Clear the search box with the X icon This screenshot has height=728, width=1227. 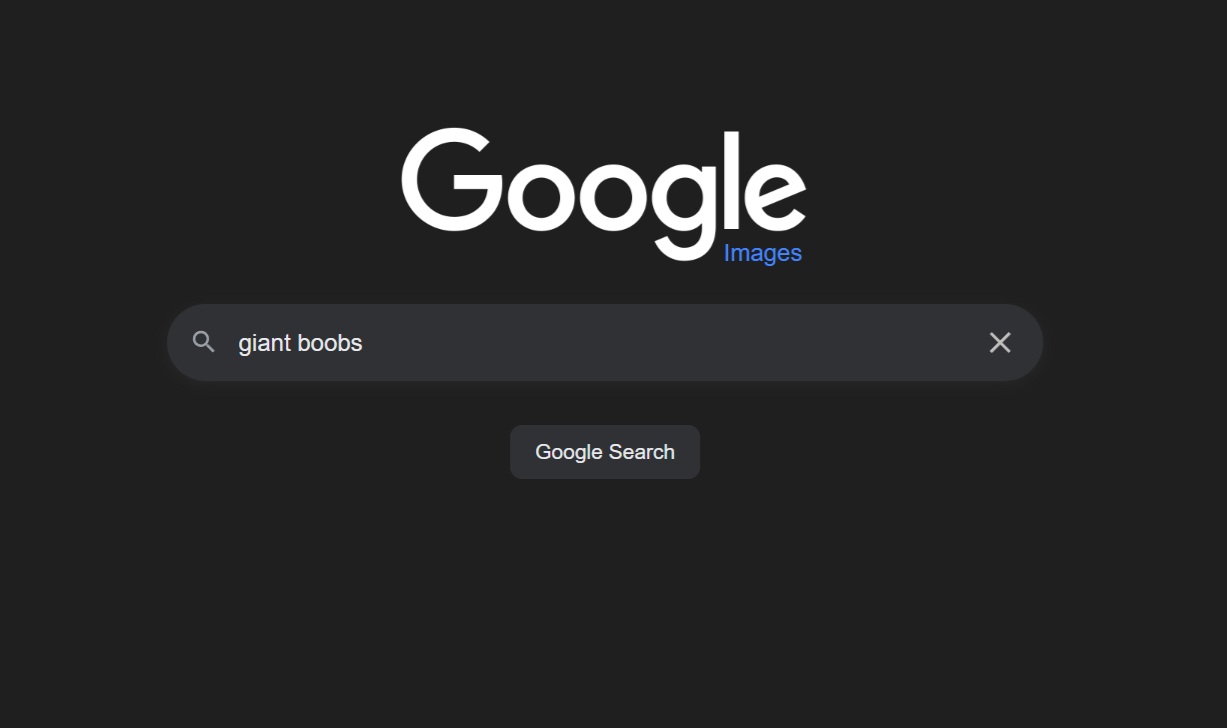[1000, 342]
